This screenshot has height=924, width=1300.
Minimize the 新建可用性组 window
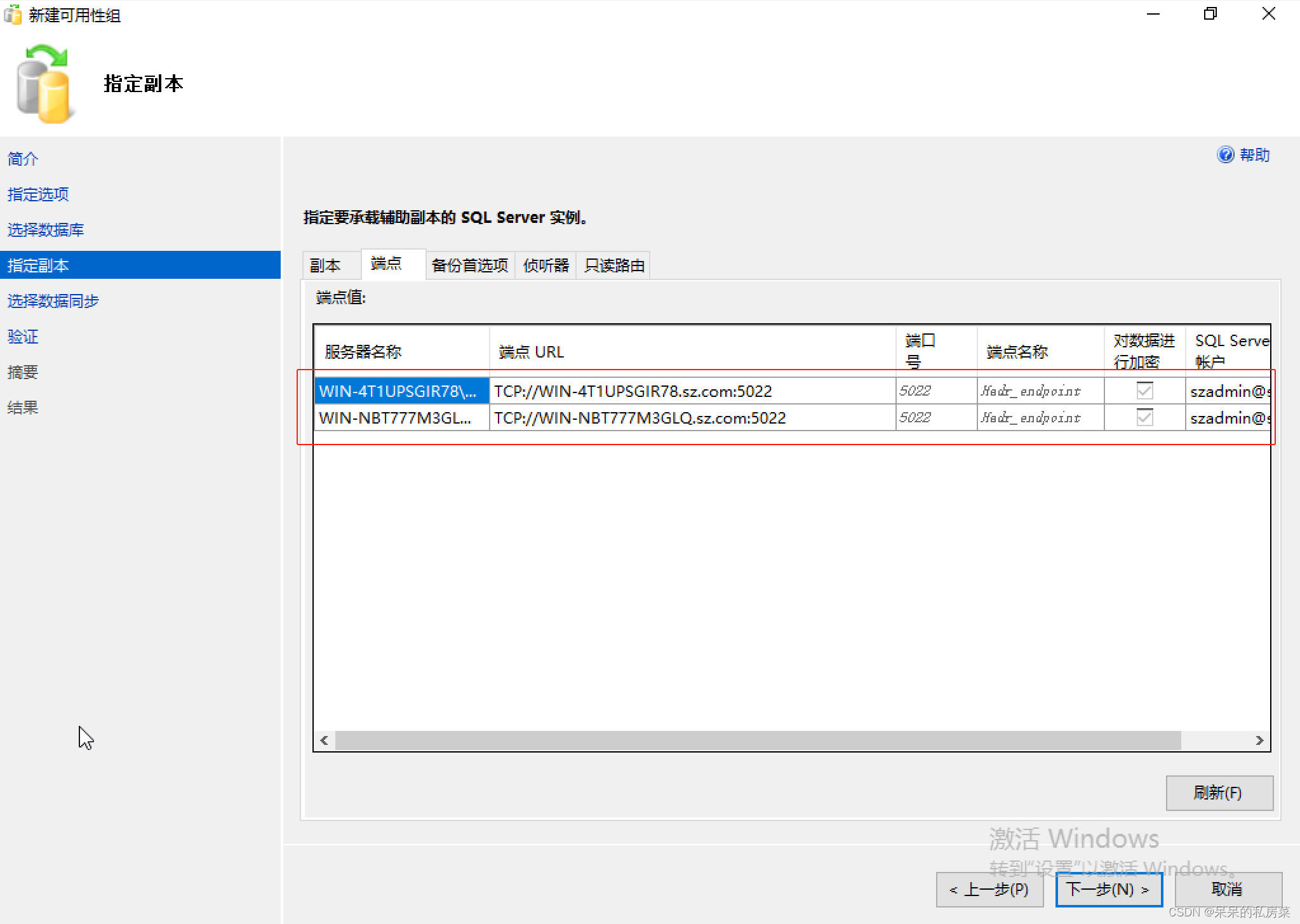1153,14
